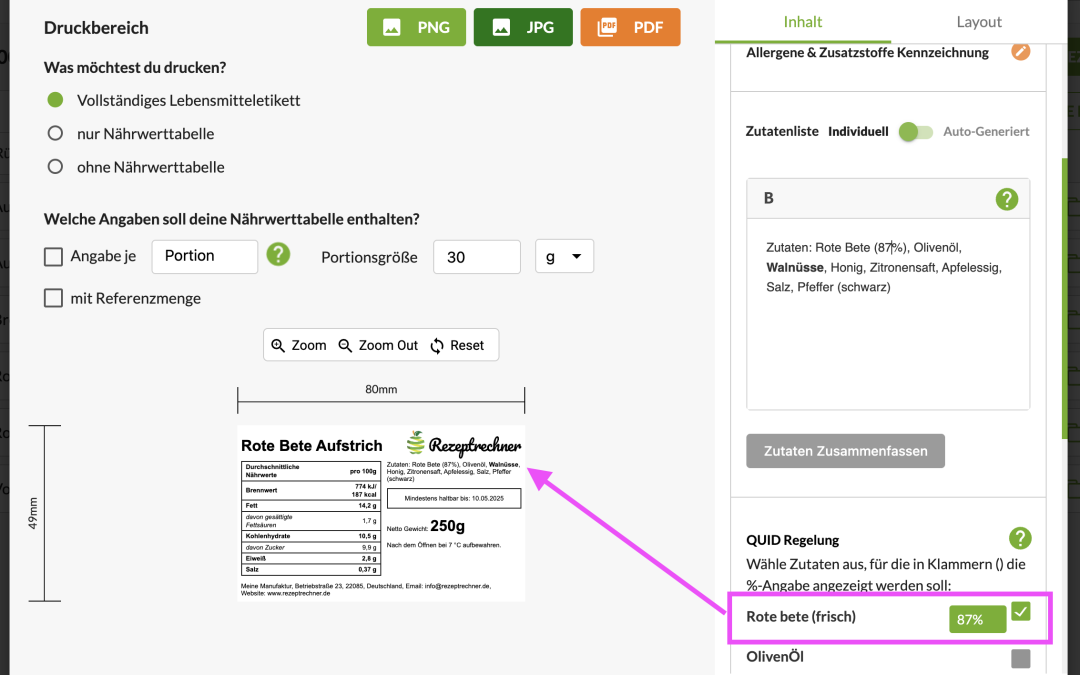Uncheck the Rote bete QUID checkbox
The image size is (1080, 675).
click(1020, 611)
